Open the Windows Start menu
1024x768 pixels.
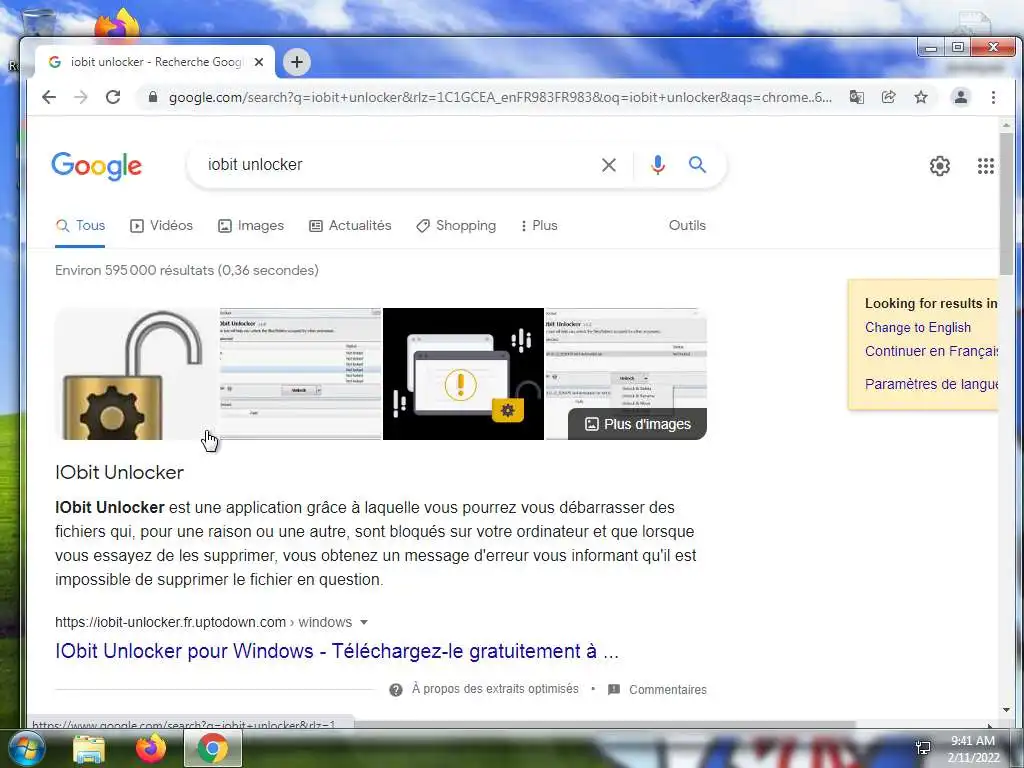[26, 748]
